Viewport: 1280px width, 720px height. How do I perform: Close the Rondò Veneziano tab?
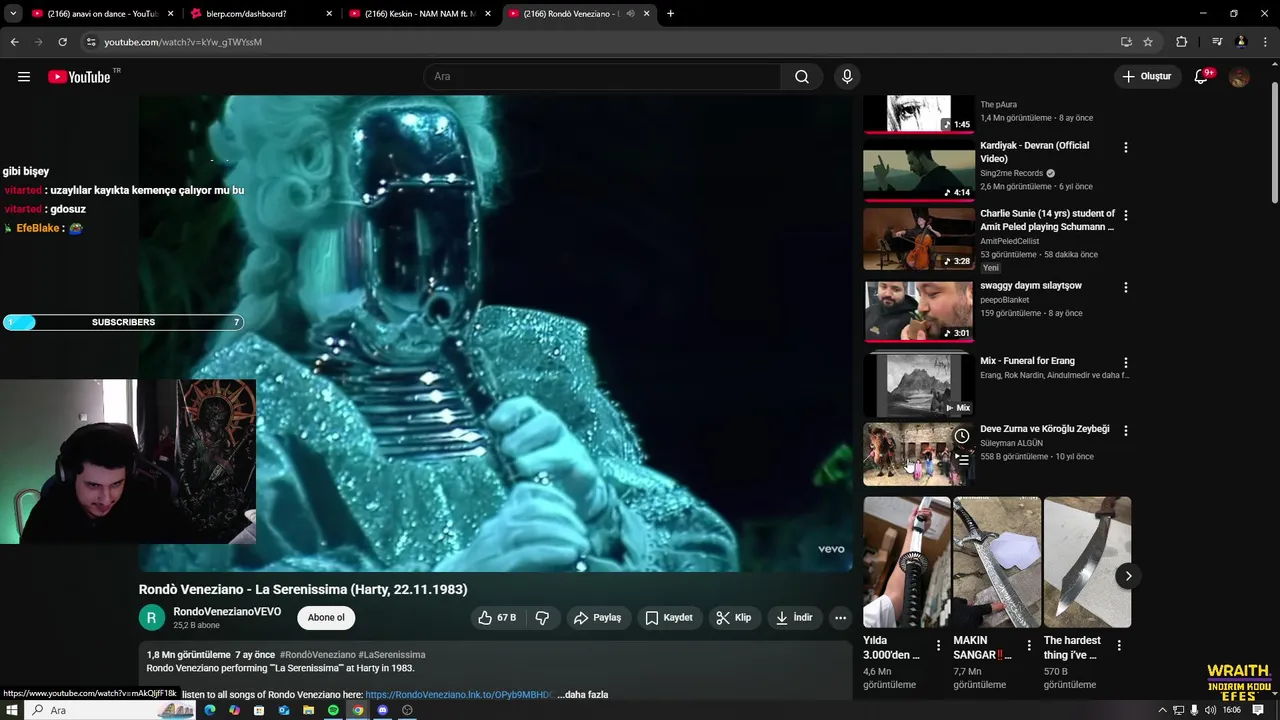coord(647,14)
